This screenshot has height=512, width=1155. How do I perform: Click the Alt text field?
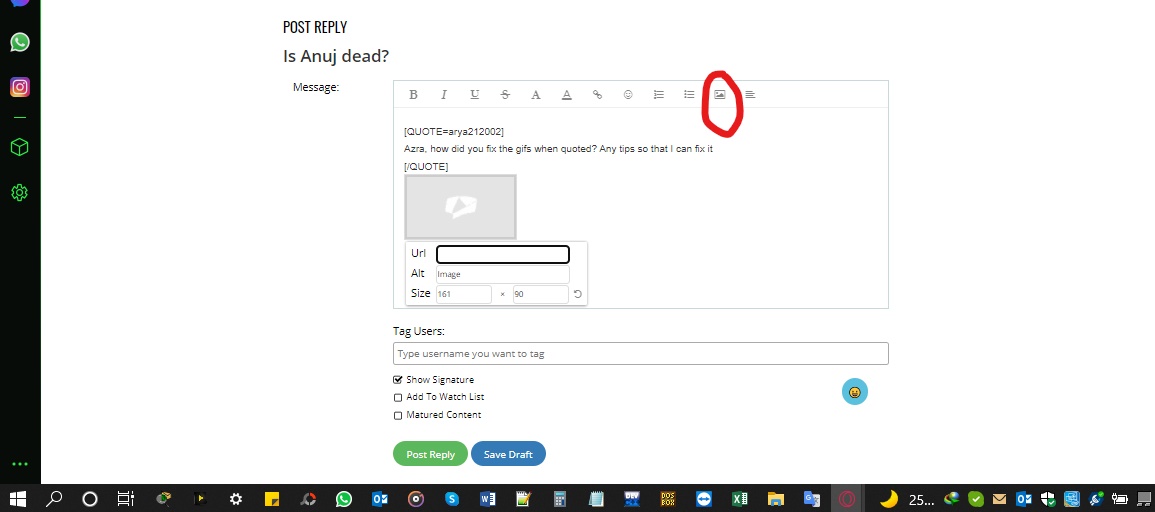pyautogui.click(x=502, y=274)
